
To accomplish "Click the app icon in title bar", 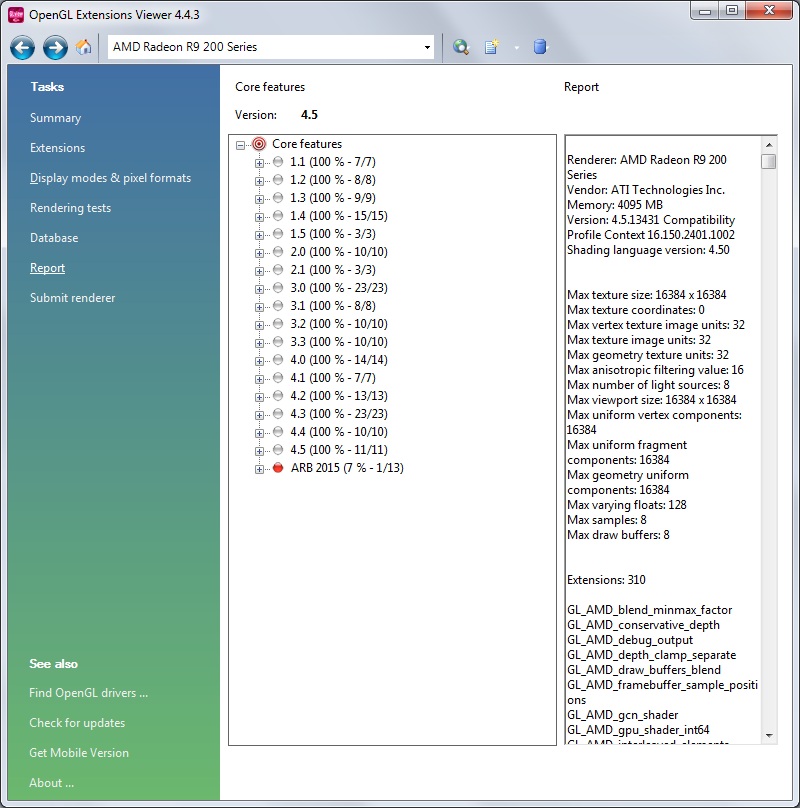I will click(x=16, y=14).
